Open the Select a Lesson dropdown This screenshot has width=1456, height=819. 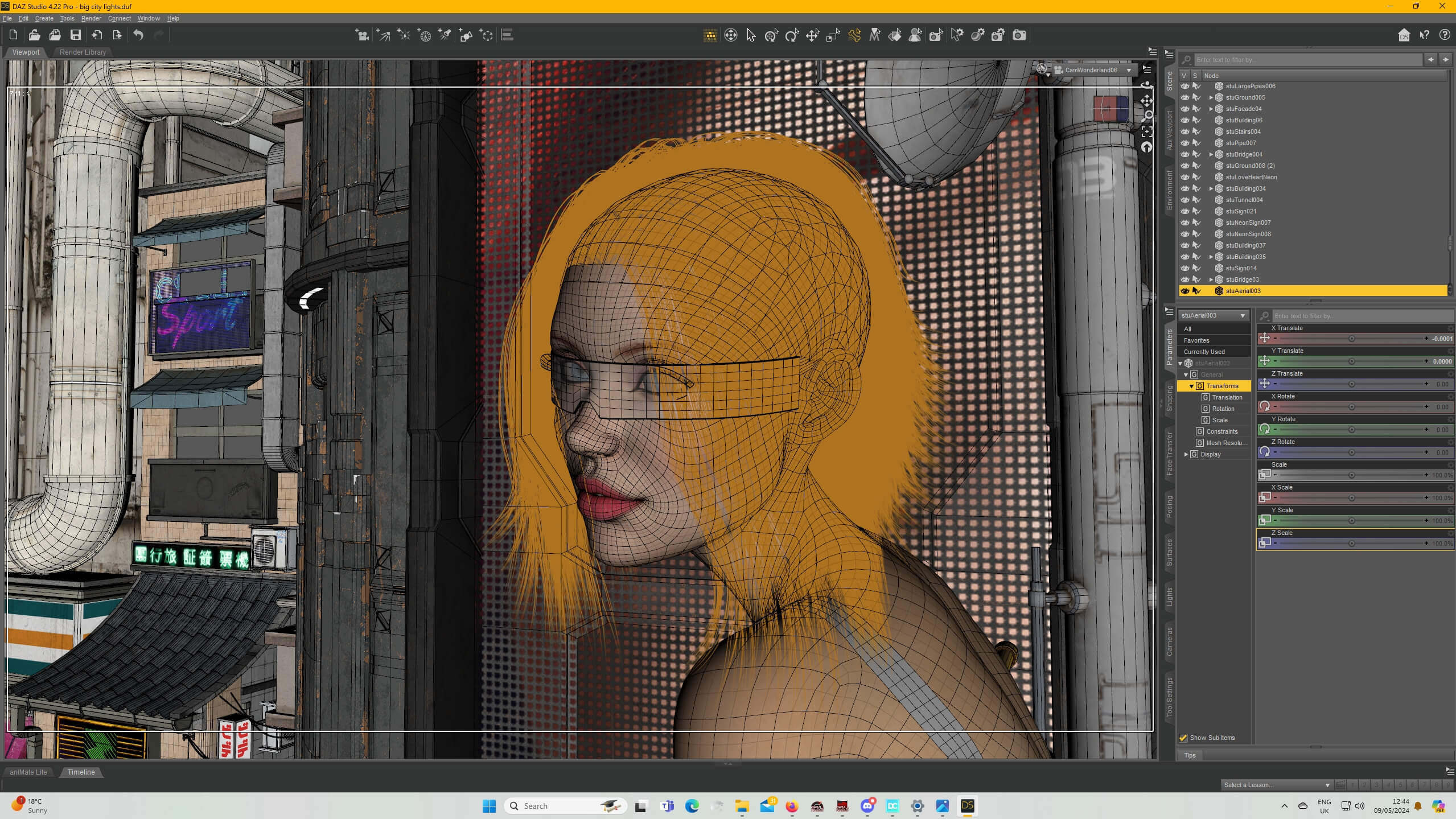point(1276,785)
